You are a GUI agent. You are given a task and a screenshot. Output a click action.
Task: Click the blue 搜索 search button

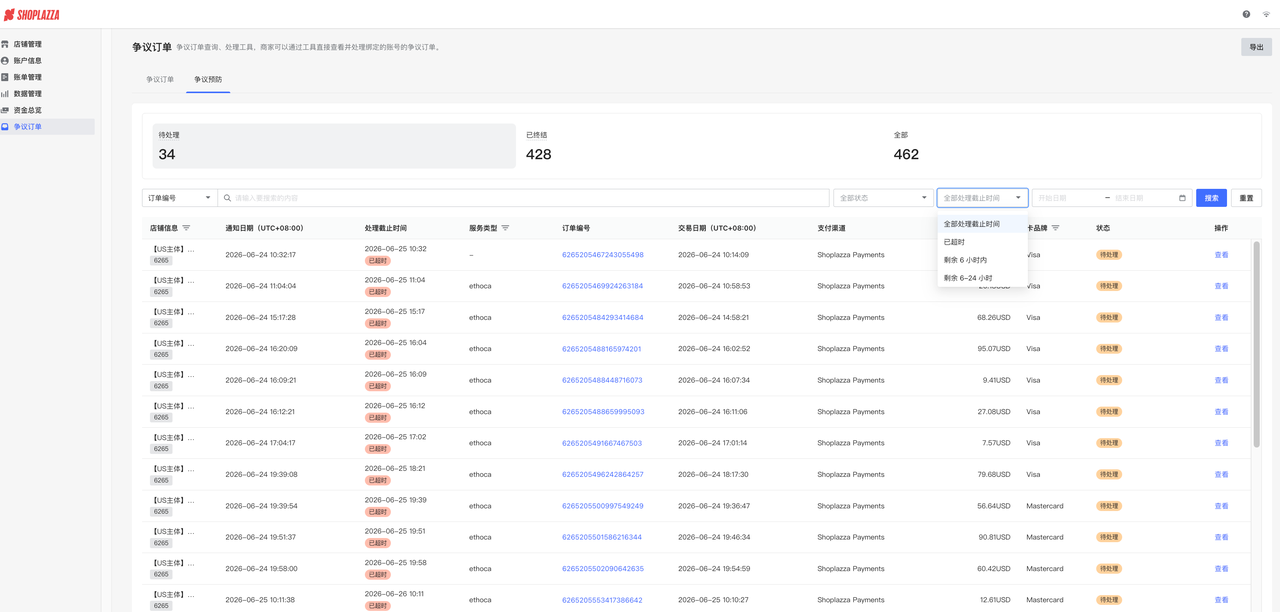[1211, 198]
